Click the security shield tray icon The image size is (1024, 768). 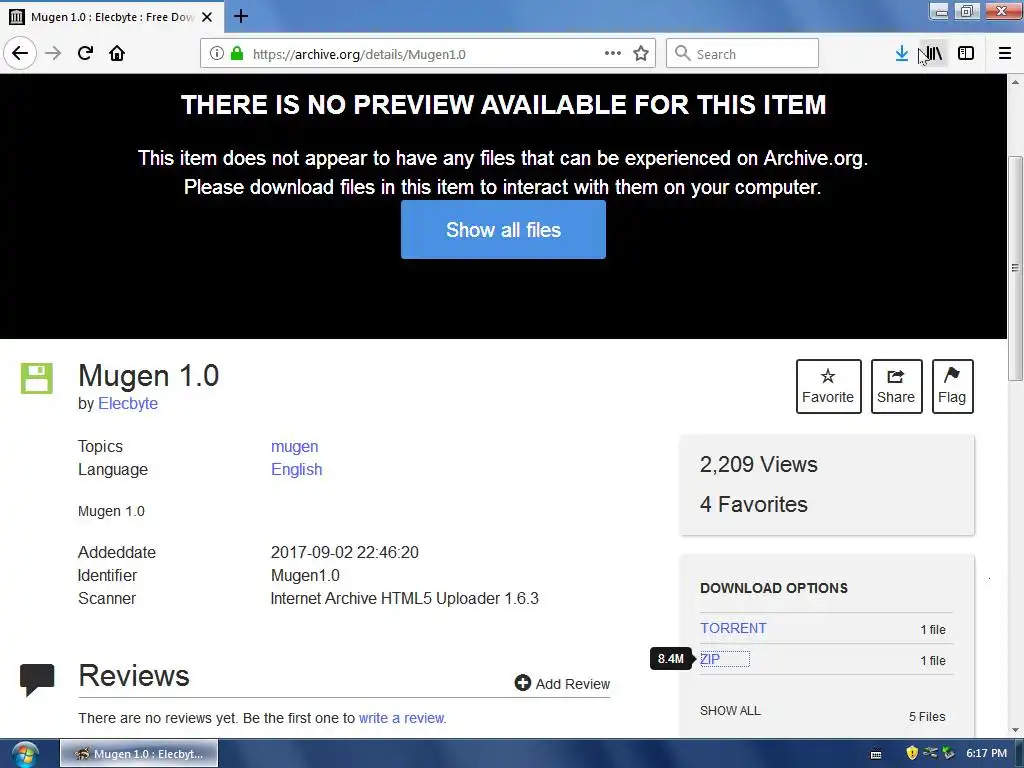click(x=912, y=753)
